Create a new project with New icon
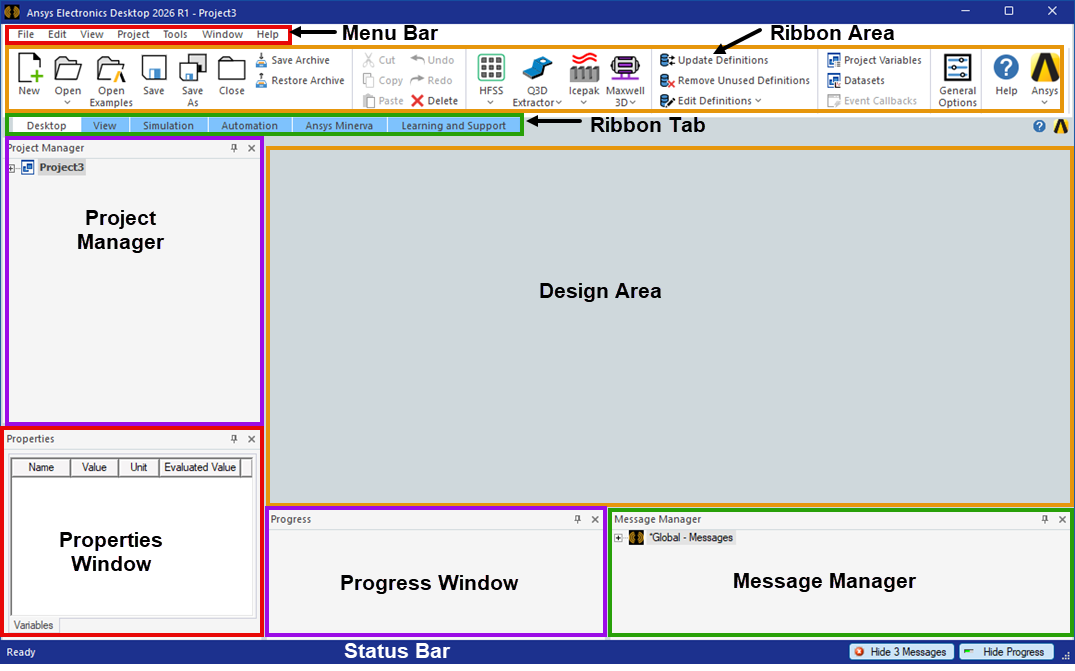The width and height of the screenshot is (1075, 671). pyautogui.click(x=29, y=69)
